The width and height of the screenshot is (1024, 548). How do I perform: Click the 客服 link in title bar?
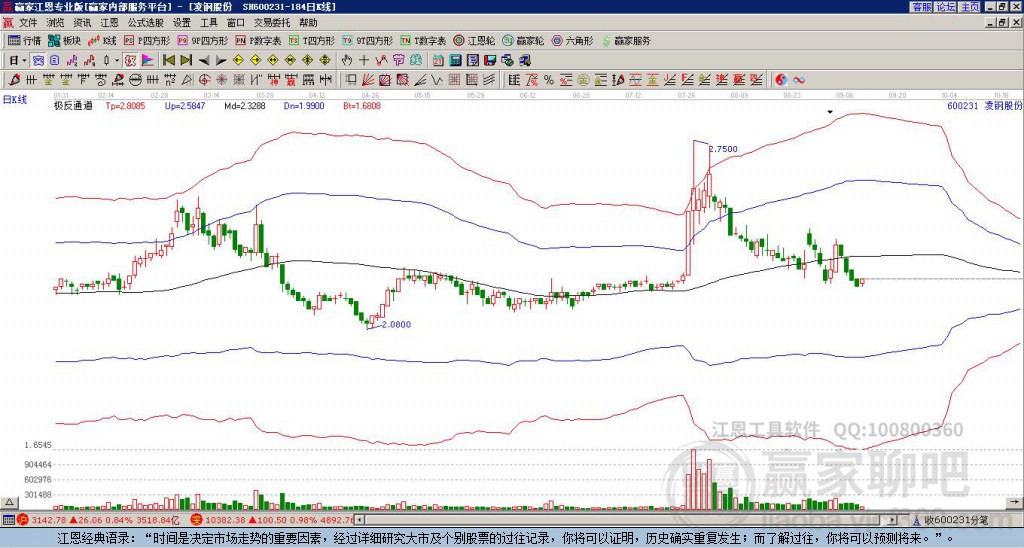(921, 7)
